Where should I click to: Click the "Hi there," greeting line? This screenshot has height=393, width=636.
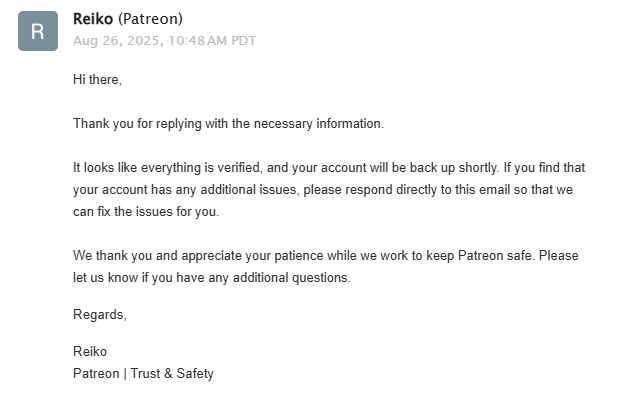(x=97, y=79)
